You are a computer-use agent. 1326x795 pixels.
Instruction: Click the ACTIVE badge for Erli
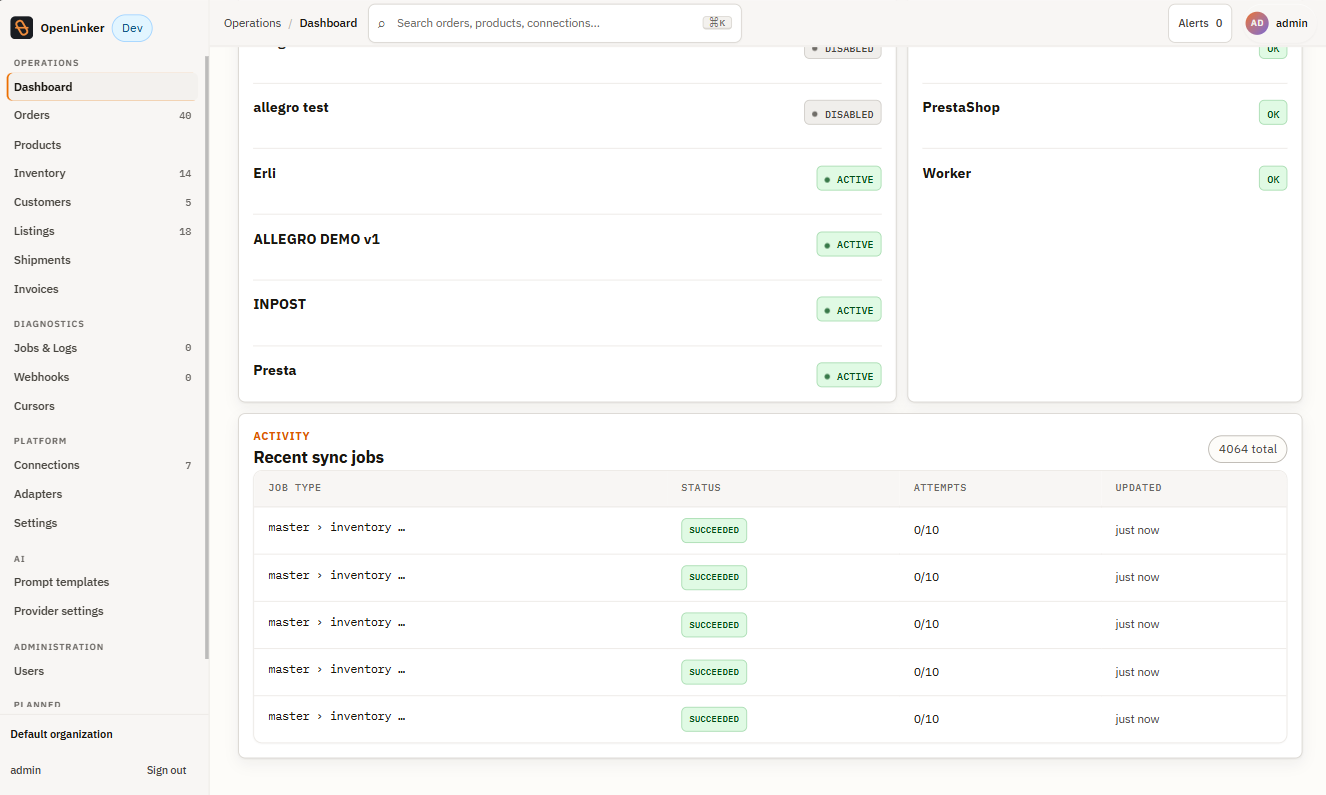tap(849, 178)
